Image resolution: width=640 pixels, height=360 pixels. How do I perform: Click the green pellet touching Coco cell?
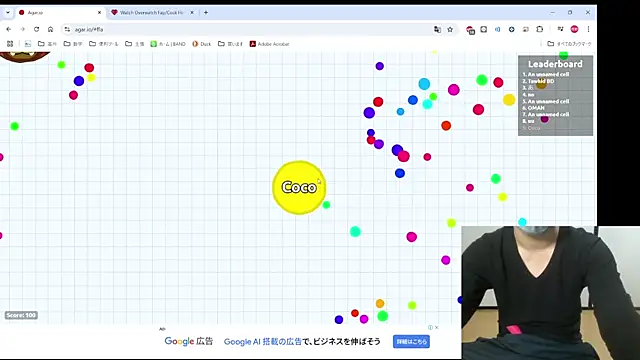tap(326, 205)
